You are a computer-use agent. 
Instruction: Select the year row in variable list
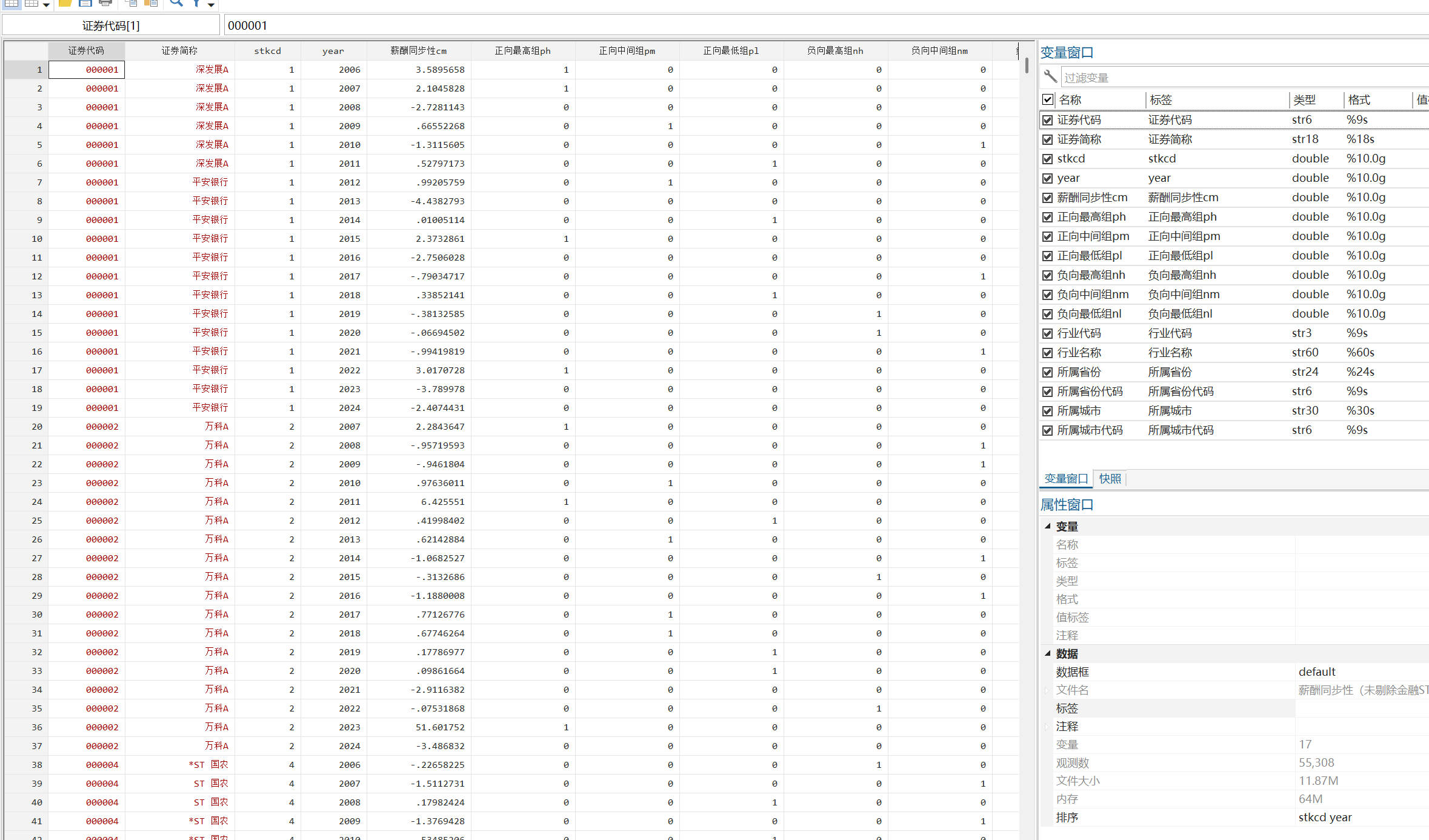pyautogui.click(x=1068, y=178)
